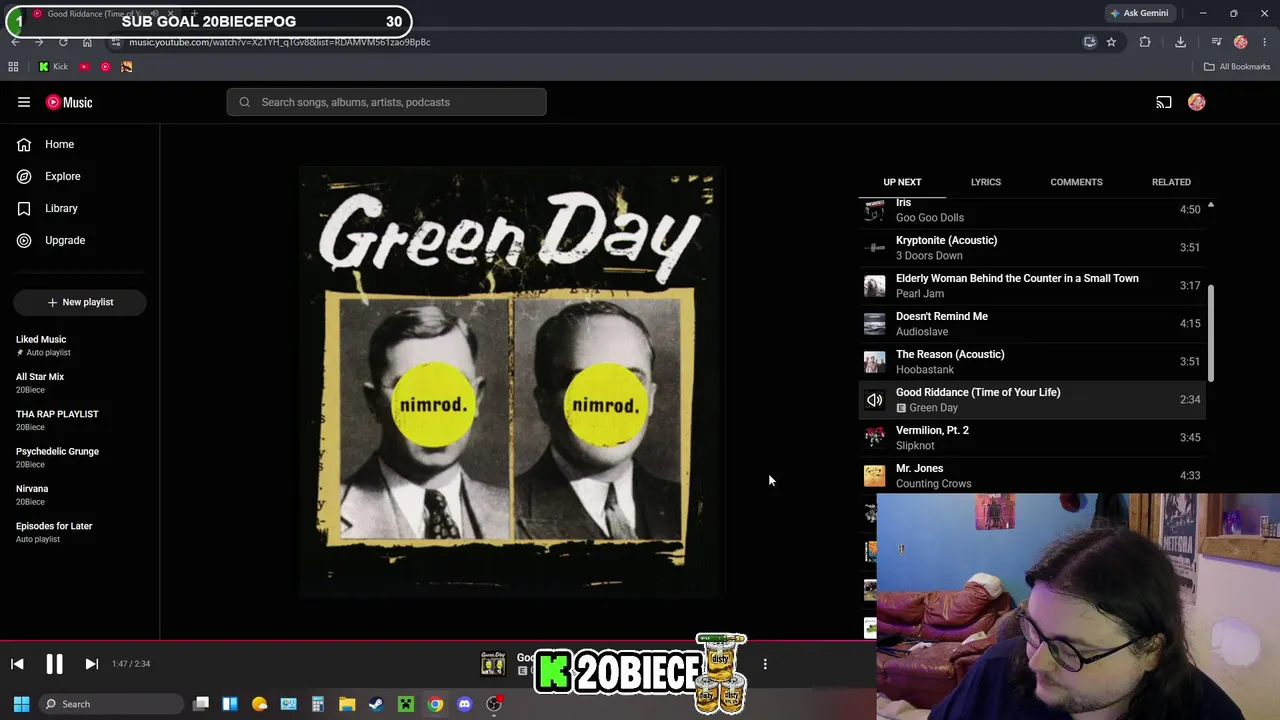
Task: Click the Green Day nimrod album artwork
Action: pos(511,383)
